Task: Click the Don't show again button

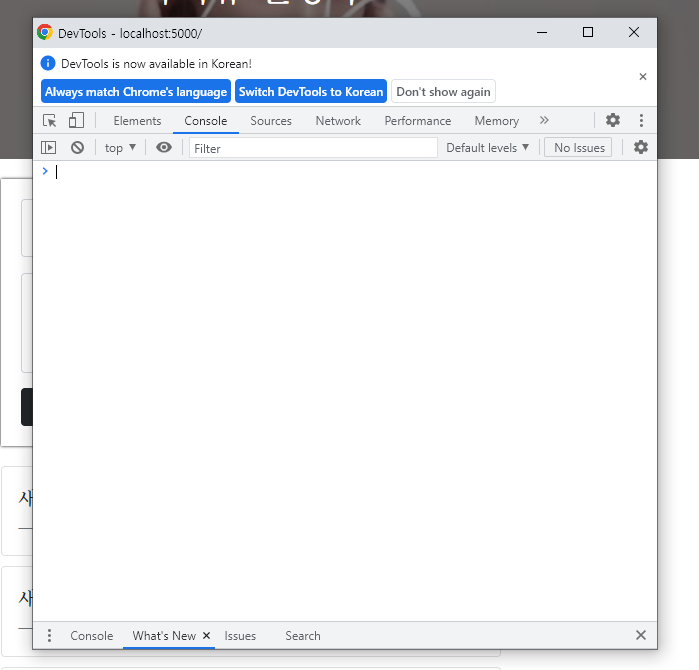Action: [x=443, y=91]
